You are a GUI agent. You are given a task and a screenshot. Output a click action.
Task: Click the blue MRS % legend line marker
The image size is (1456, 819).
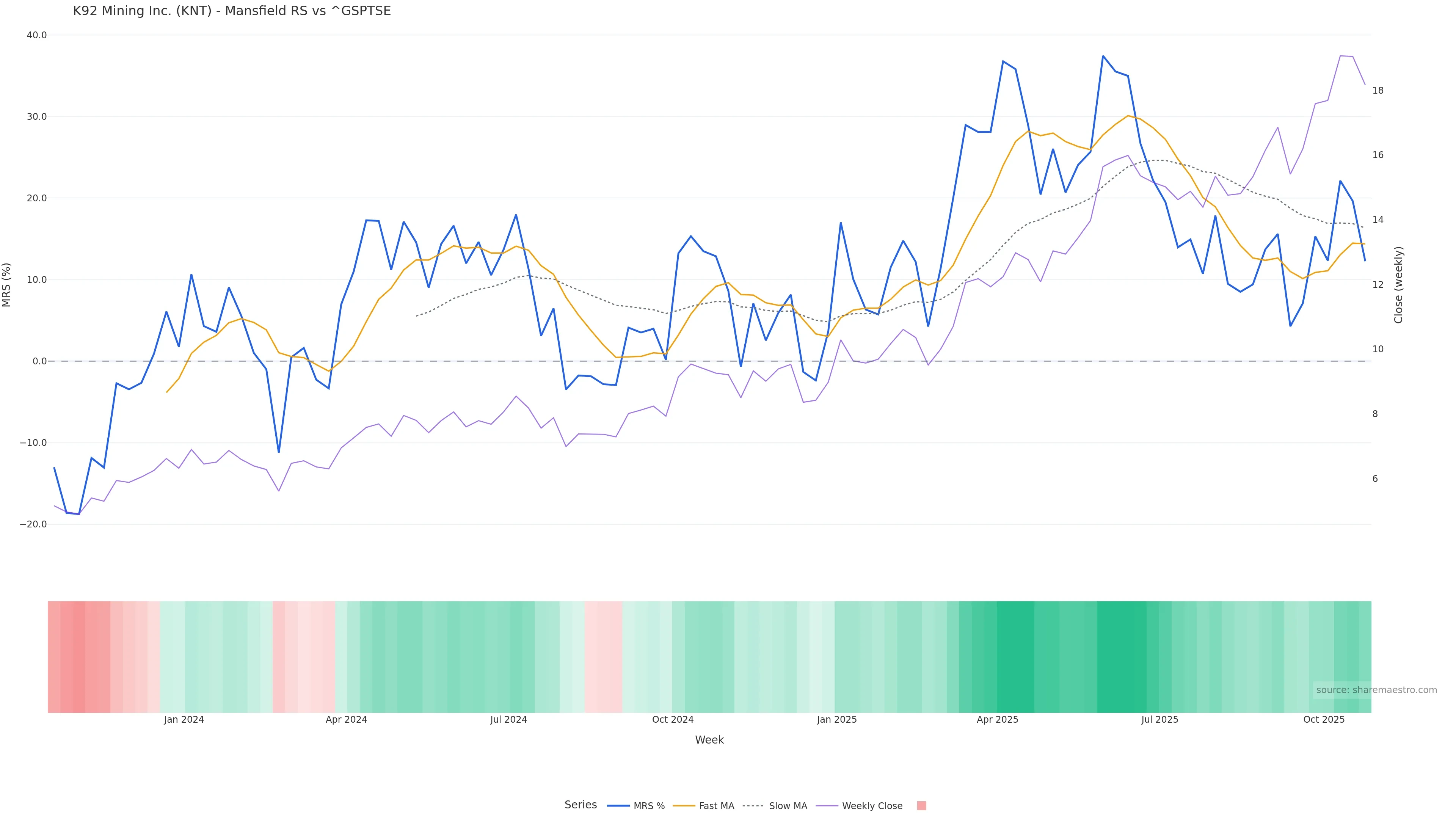click(618, 805)
